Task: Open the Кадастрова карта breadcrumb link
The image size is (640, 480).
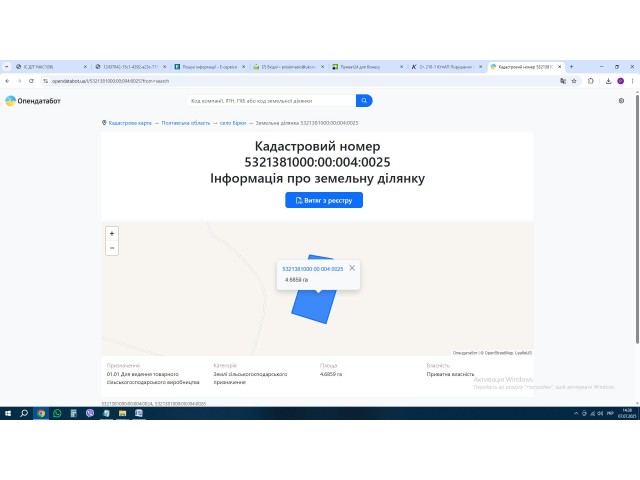Action: pos(130,123)
